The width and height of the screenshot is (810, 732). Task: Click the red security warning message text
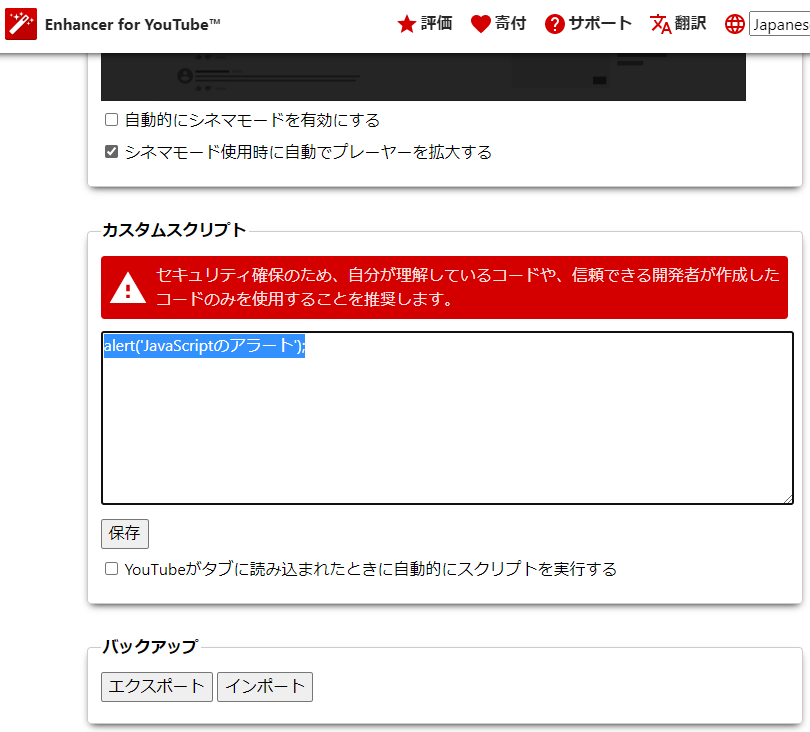[x=468, y=287]
